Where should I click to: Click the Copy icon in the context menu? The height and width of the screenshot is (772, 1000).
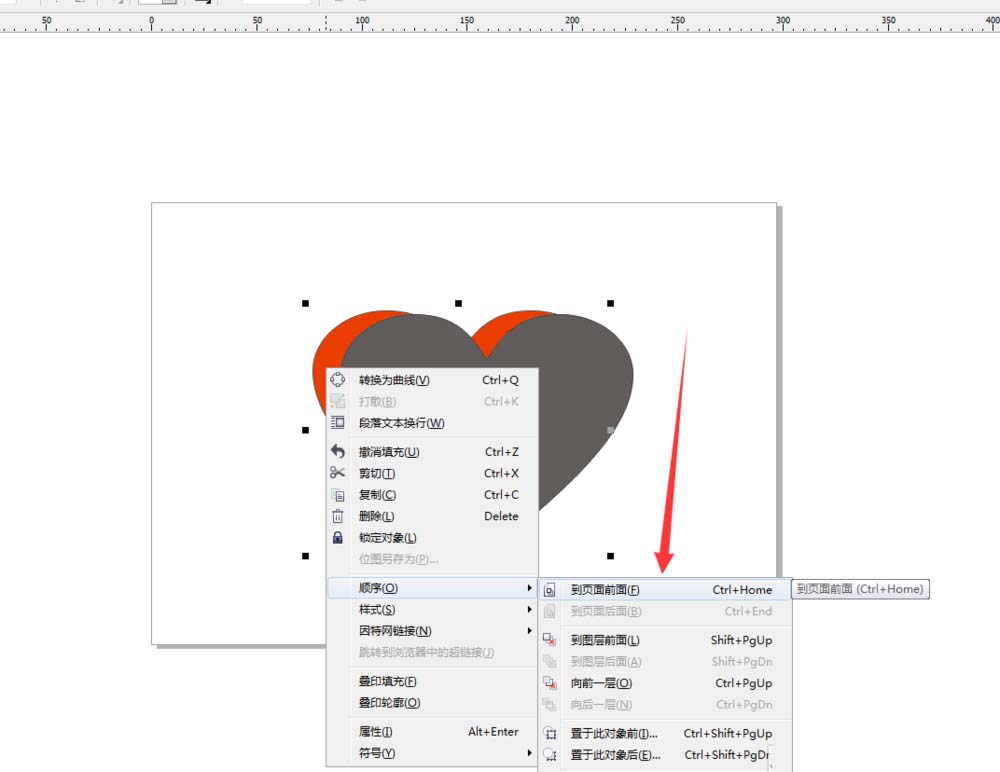(x=340, y=495)
